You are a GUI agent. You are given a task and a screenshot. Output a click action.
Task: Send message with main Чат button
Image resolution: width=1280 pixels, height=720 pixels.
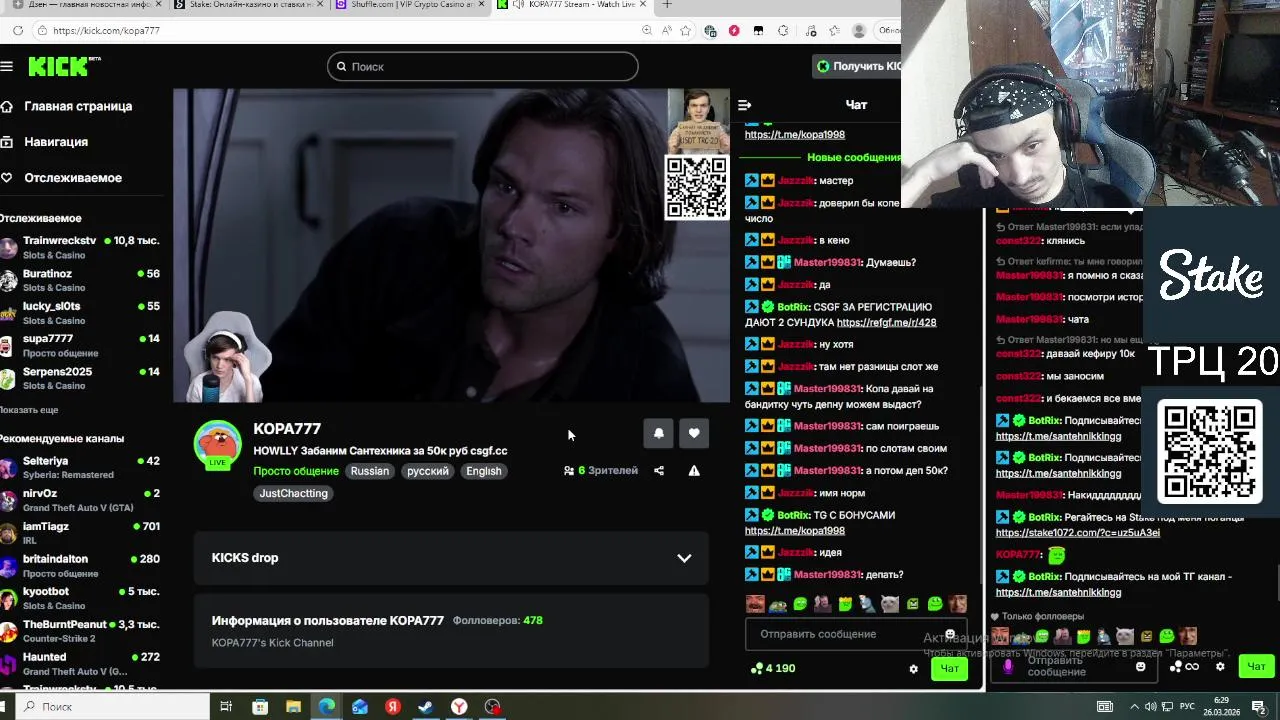click(949, 669)
